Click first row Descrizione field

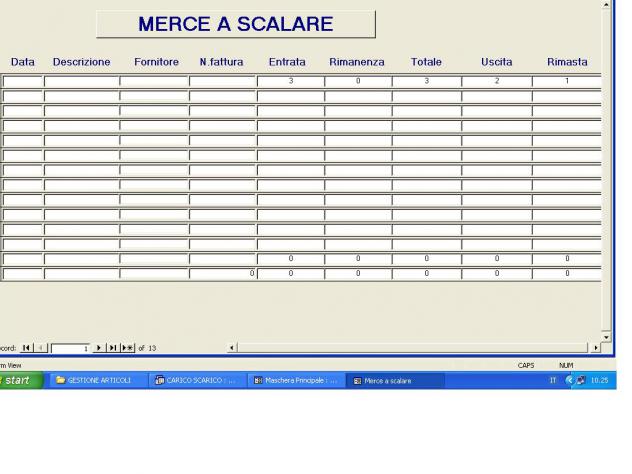(x=82, y=81)
